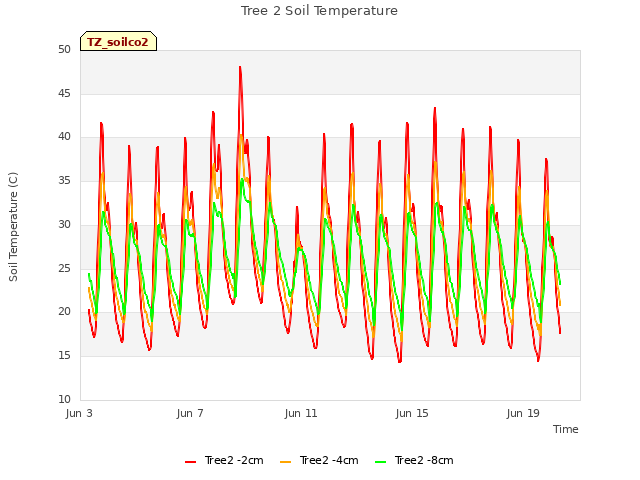
Task: Toggle the Tree2 -8cm legend entry
Action: point(414,460)
